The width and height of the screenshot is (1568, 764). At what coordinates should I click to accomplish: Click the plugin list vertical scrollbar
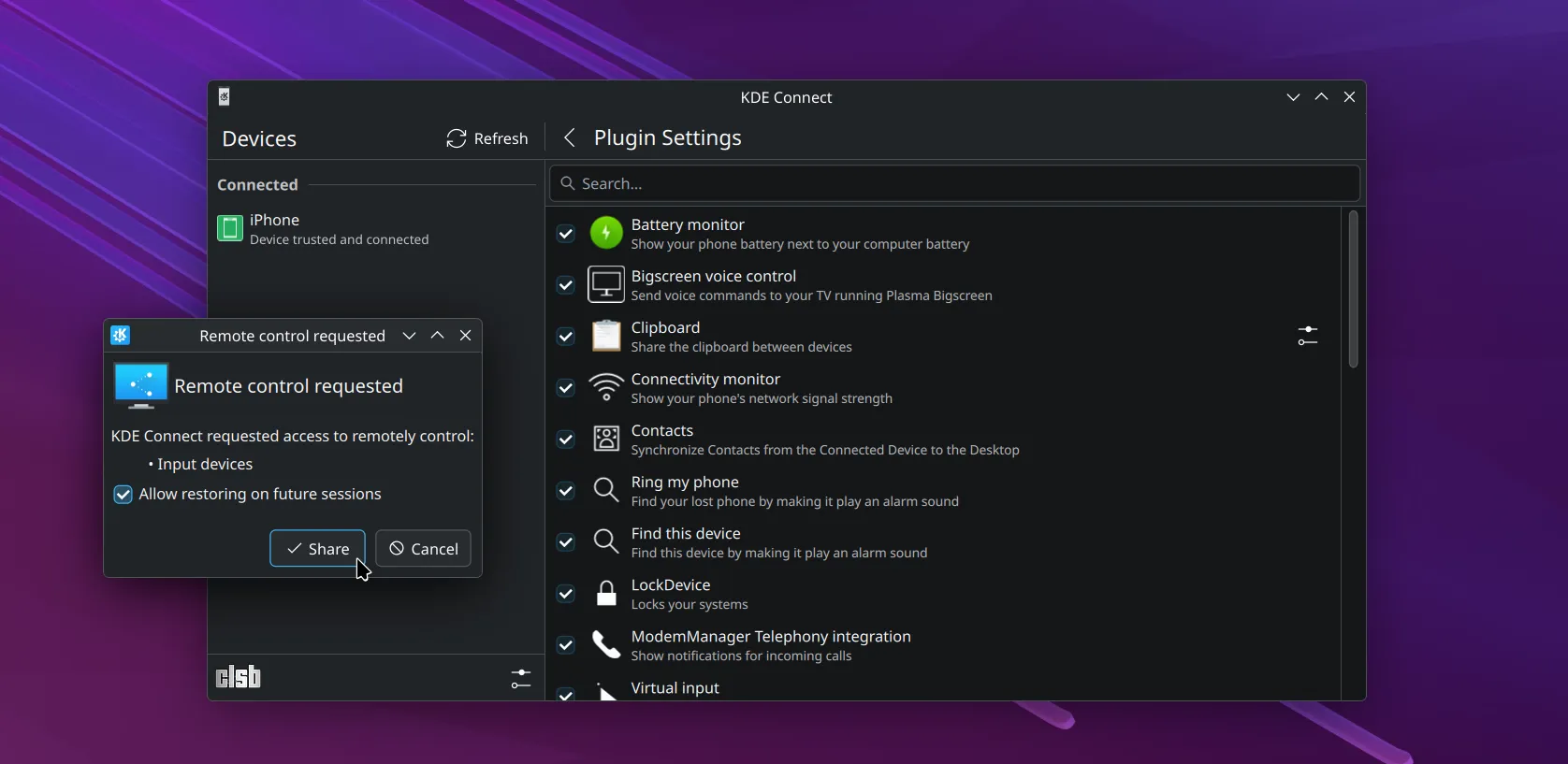pos(1353,289)
